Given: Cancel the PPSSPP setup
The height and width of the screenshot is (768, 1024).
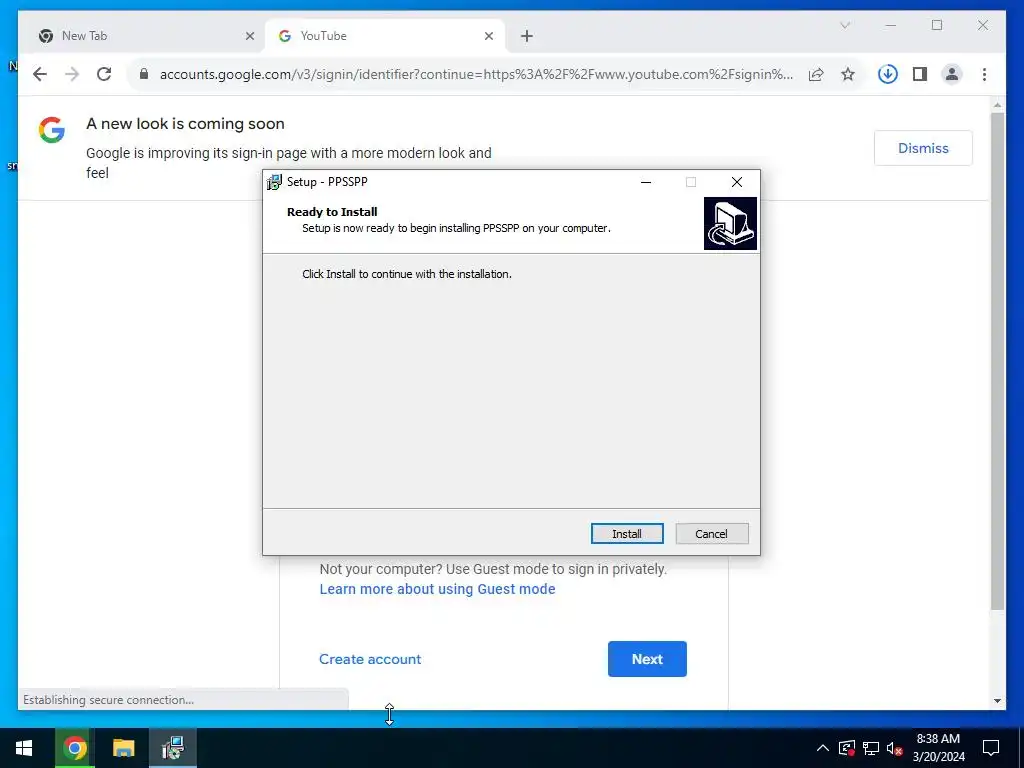Looking at the screenshot, I should point(711,534).
